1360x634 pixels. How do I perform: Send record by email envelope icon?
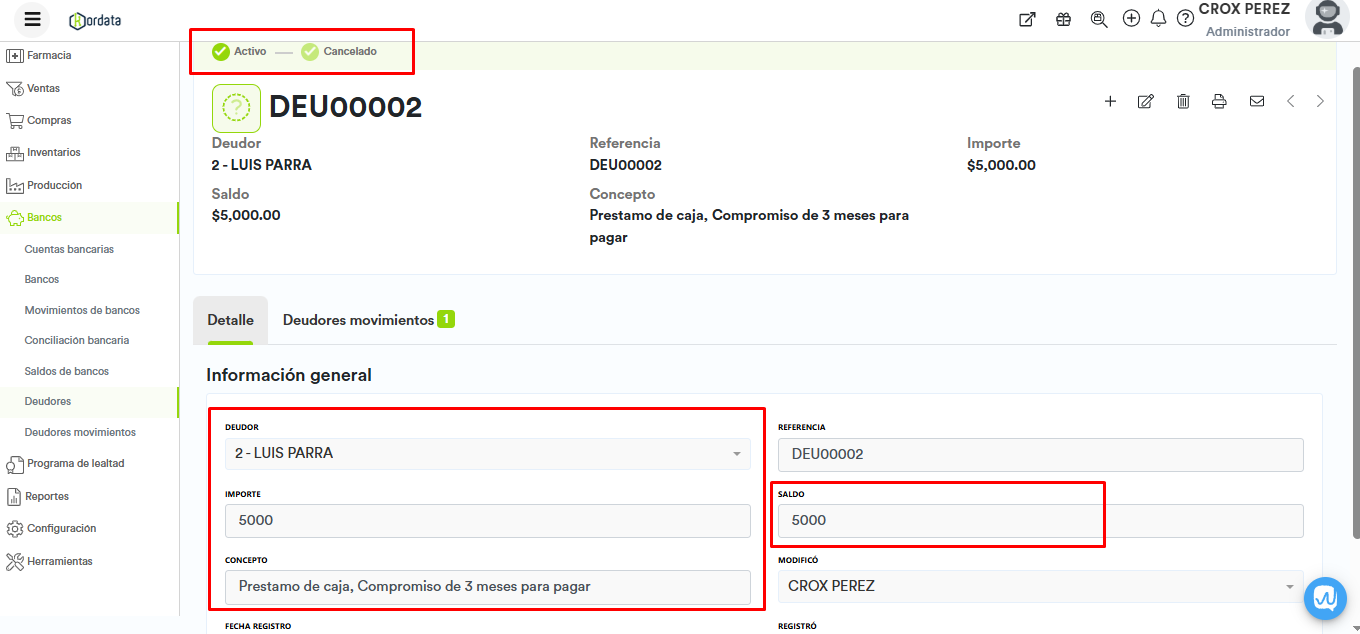[1257, 101]
